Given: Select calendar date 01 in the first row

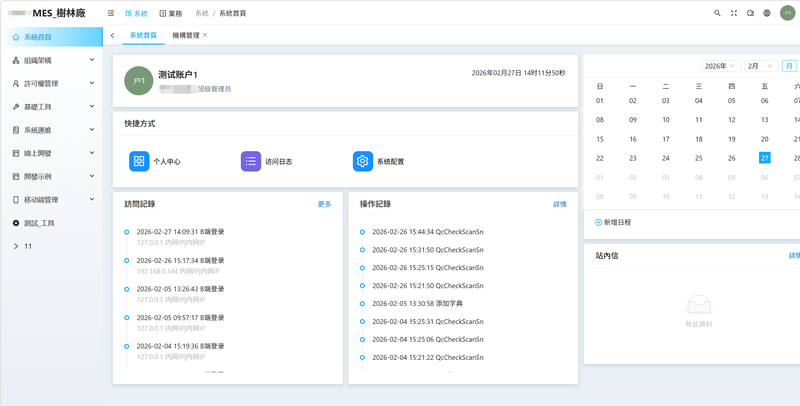Looking at the screenshot, I should (x=599, y=101).
